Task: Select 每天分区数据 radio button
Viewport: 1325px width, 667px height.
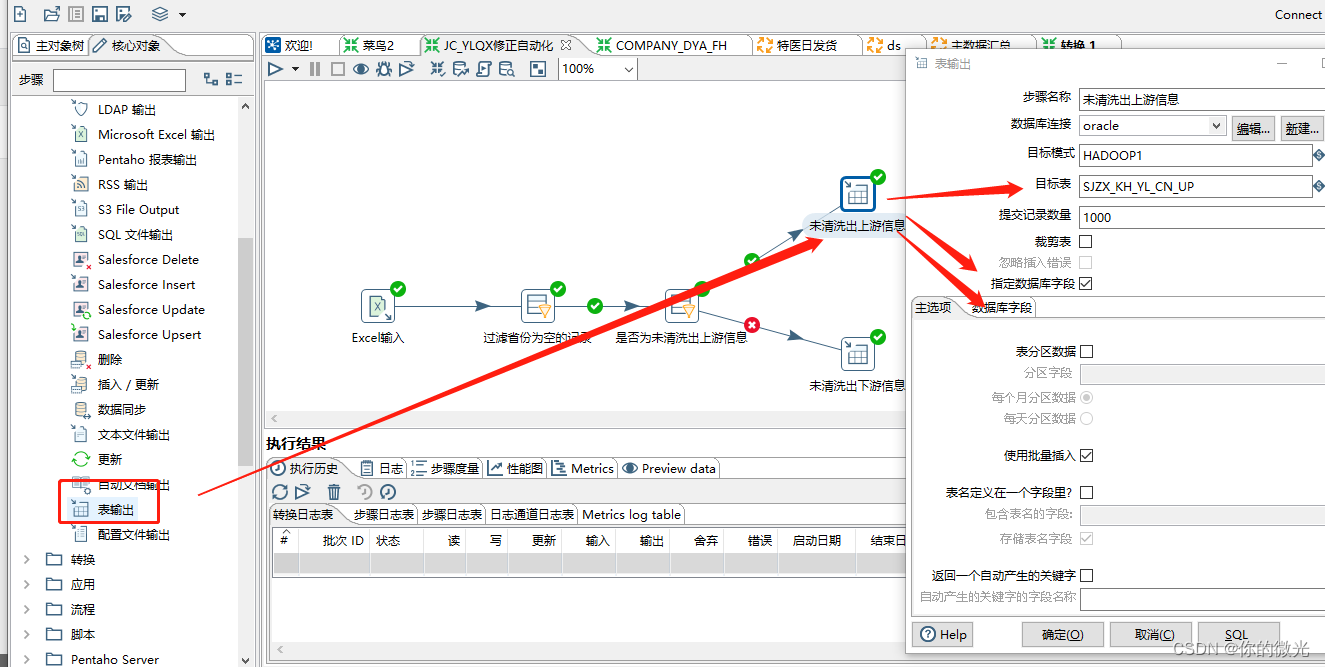Action: pos(1087,419)
